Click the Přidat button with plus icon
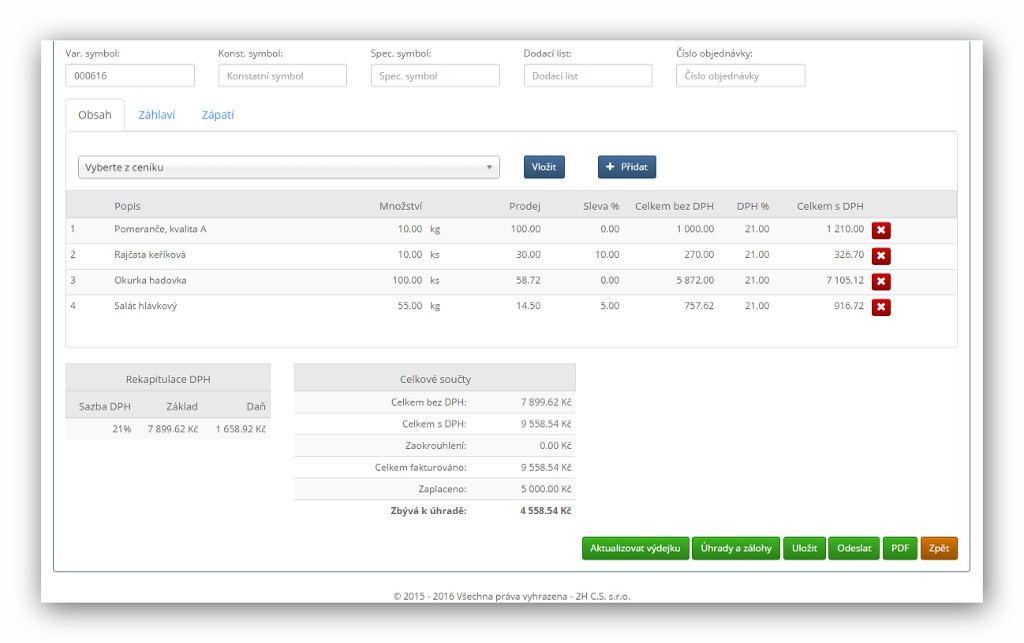 click(627, 167)
